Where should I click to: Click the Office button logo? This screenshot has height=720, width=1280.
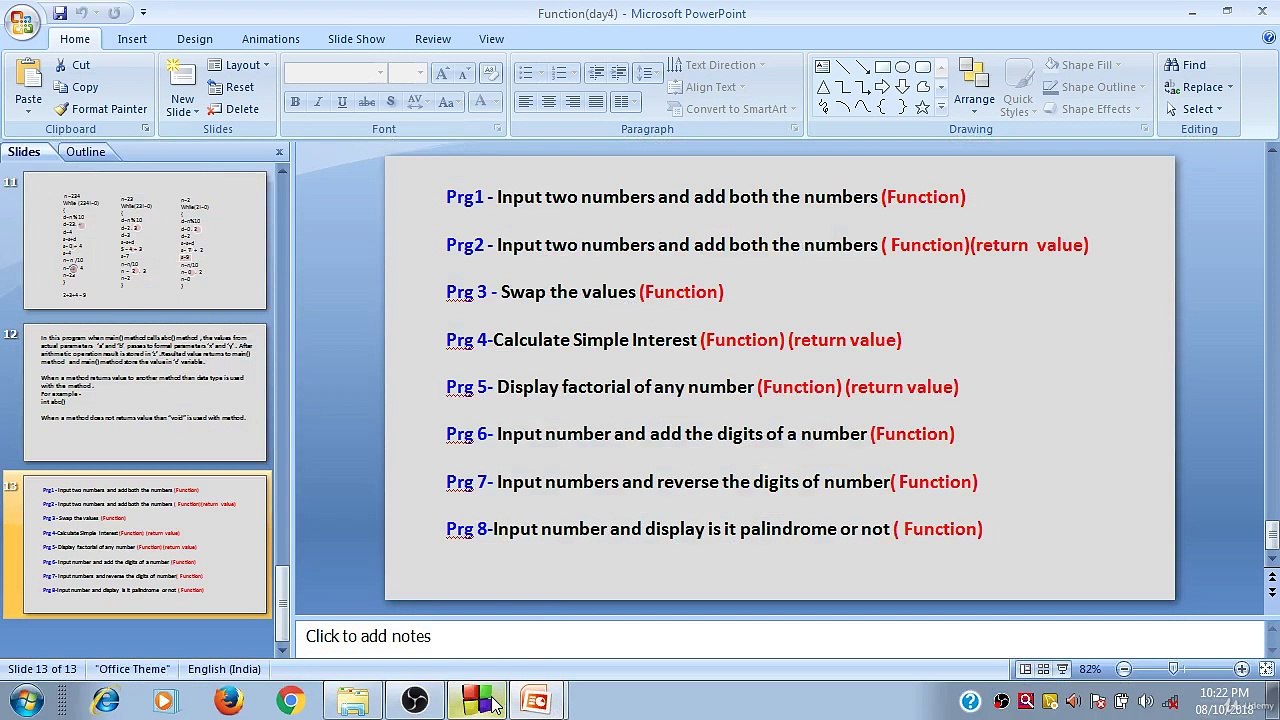(x=21, y=20)
